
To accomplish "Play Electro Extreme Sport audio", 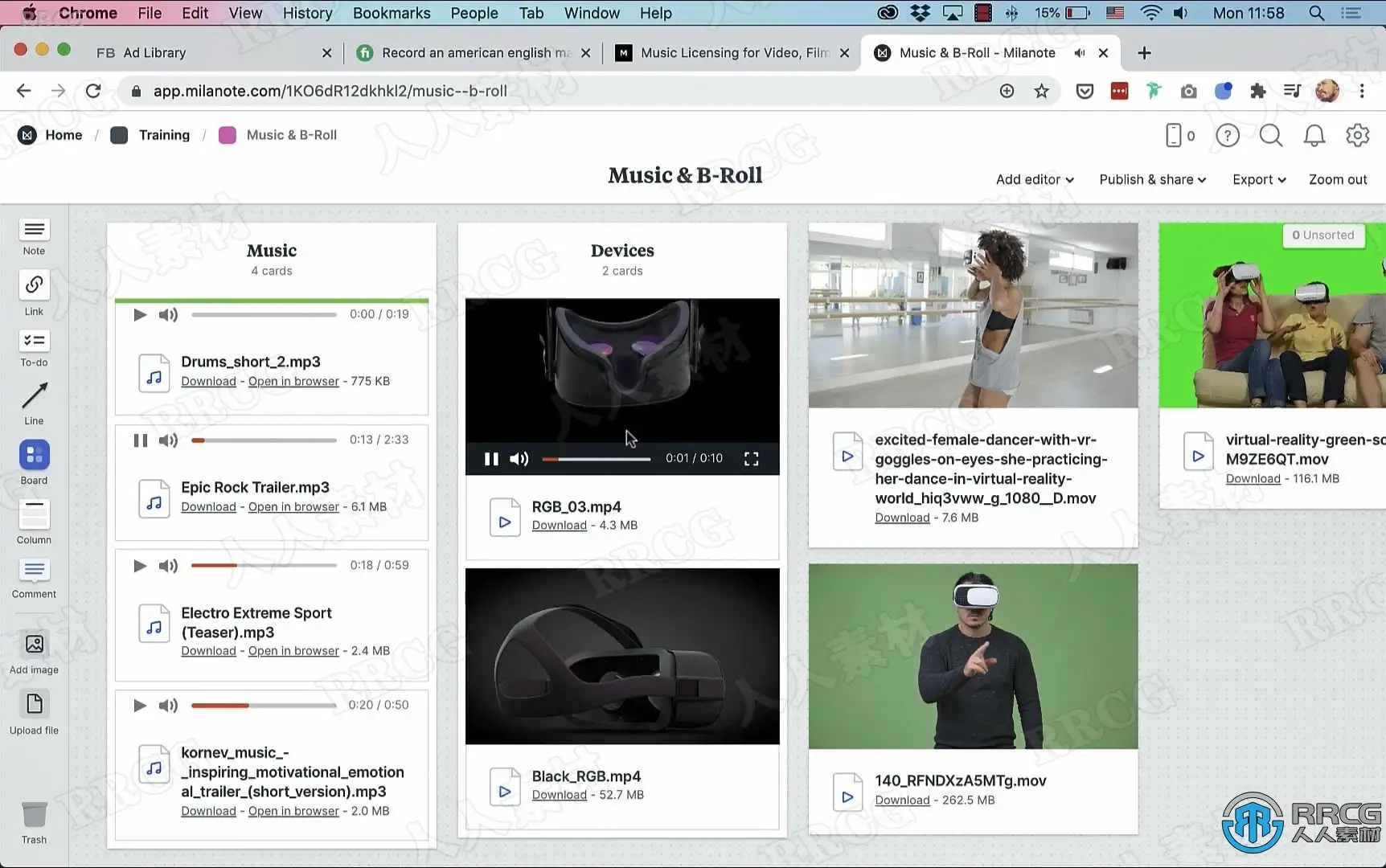I will pos(140,566).
